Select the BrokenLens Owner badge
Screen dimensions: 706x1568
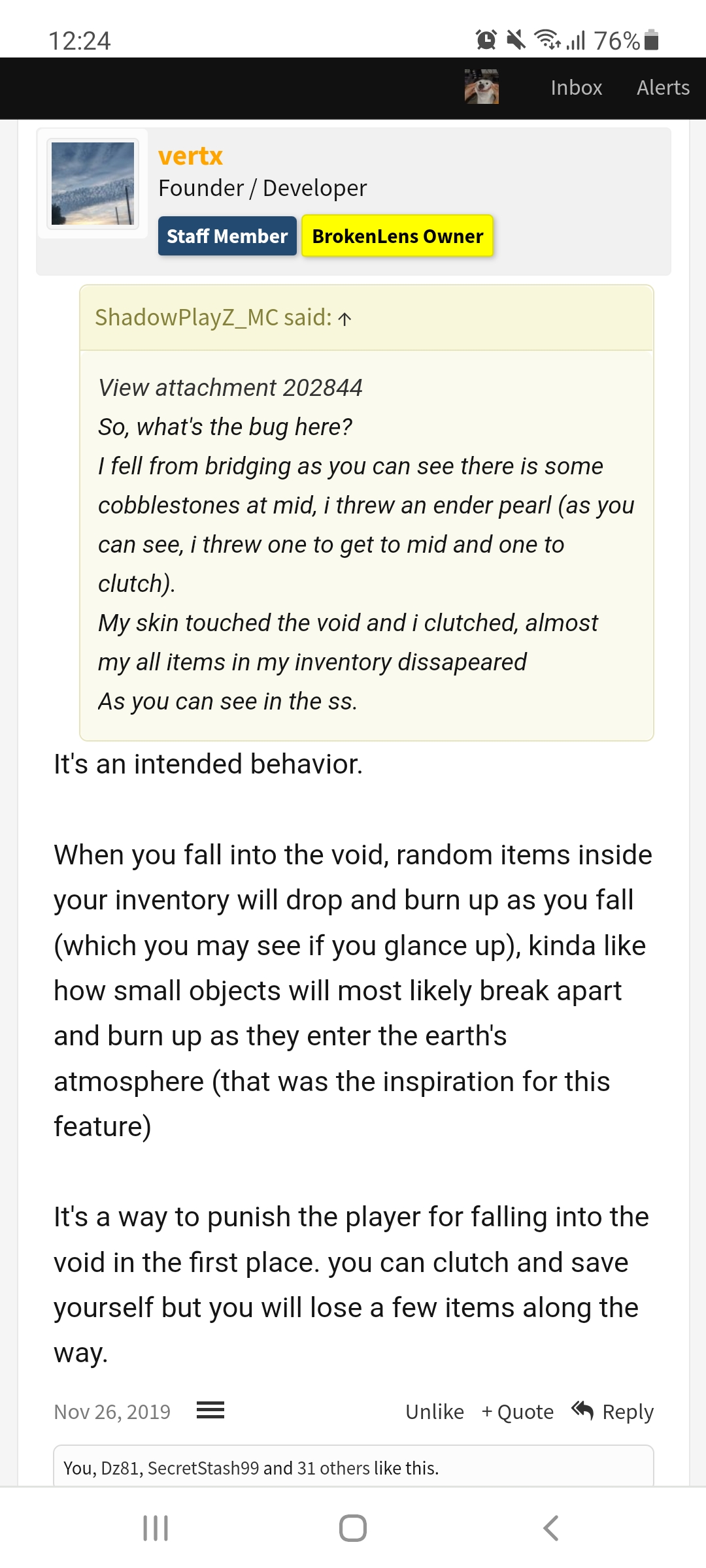[x=397, y=236]
